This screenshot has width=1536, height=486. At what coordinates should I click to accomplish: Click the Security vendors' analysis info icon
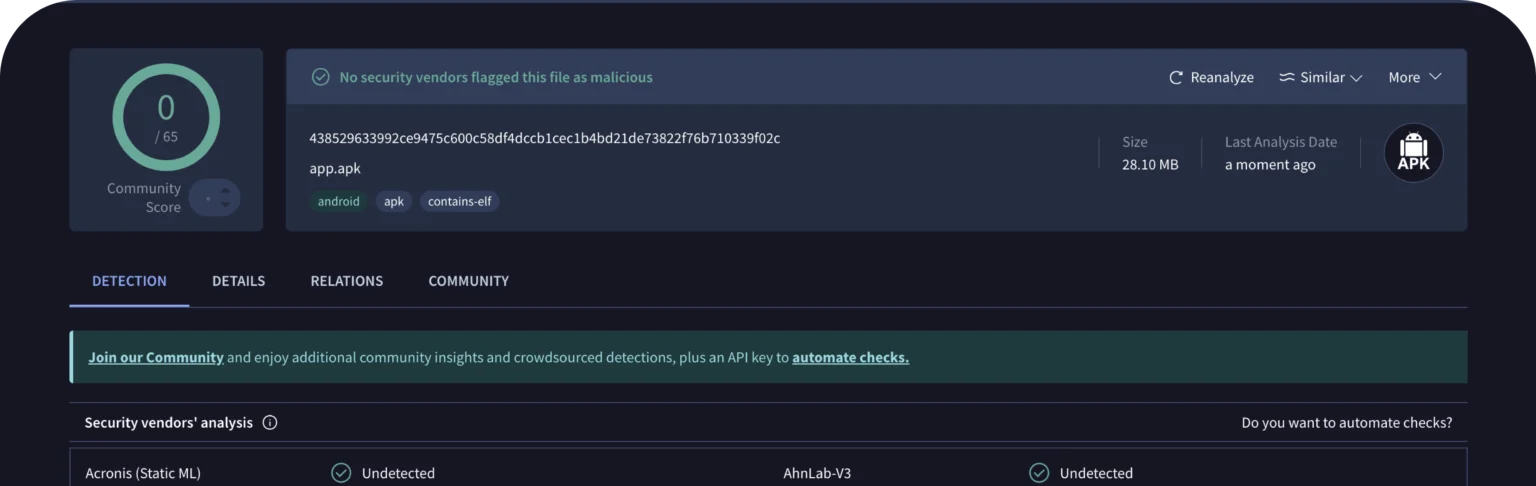click(270, 422)
